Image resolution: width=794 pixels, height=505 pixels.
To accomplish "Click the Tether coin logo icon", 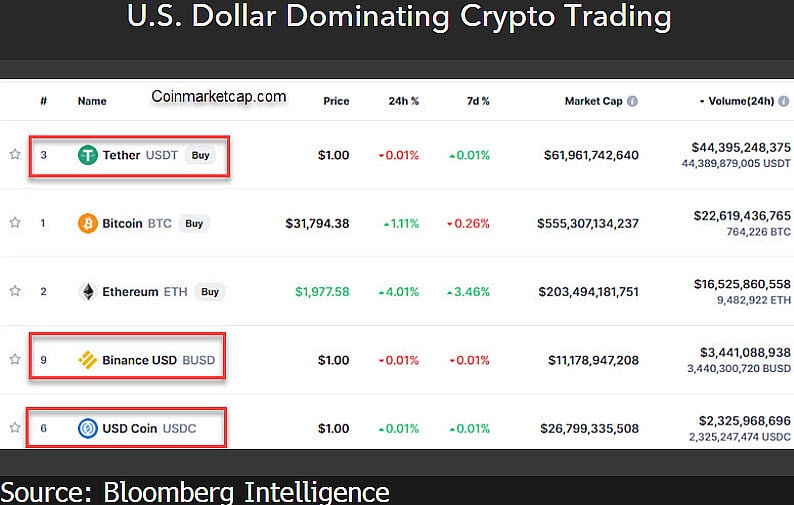I will tap(88, 155).
